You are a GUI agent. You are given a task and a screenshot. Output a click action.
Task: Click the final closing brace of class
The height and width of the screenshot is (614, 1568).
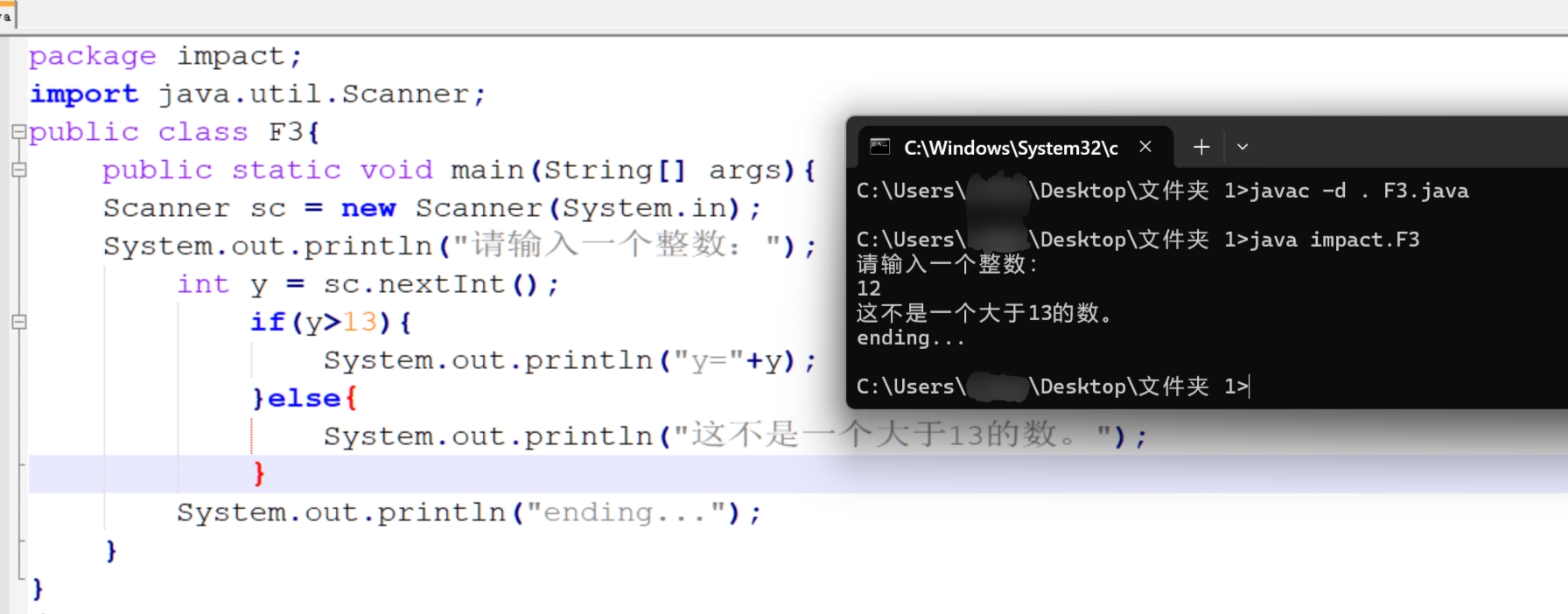[x=37, y=589]
